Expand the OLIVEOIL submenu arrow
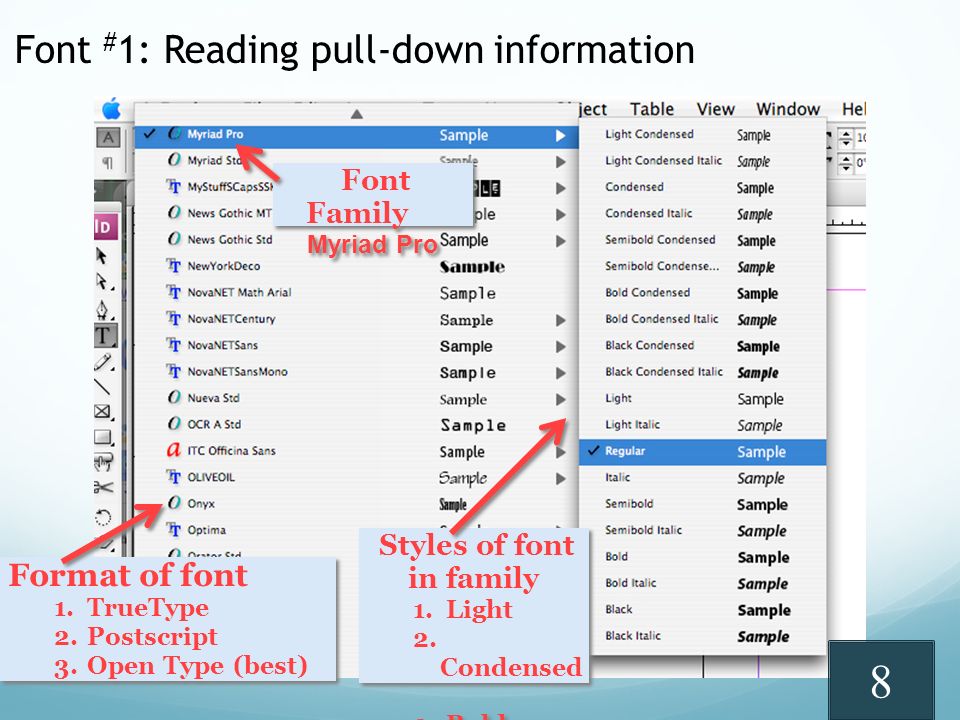The height and width of the screenshot is (720, 960). tap(560, 479)
